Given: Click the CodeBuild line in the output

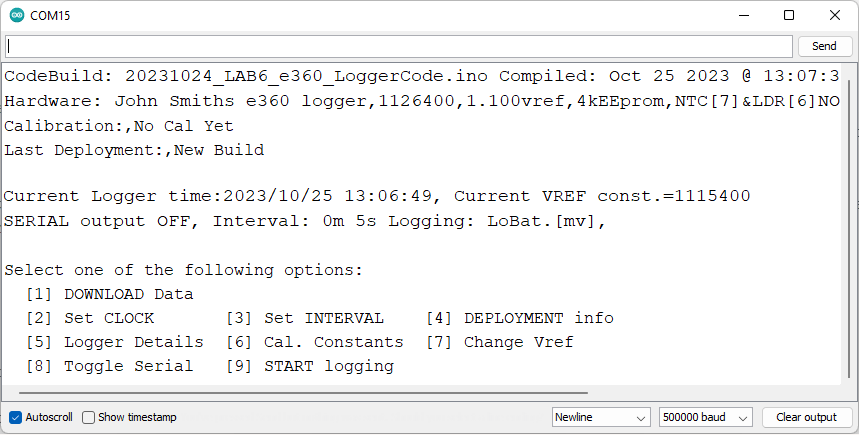Looking at the screenshot, I should tap(420, 76).
